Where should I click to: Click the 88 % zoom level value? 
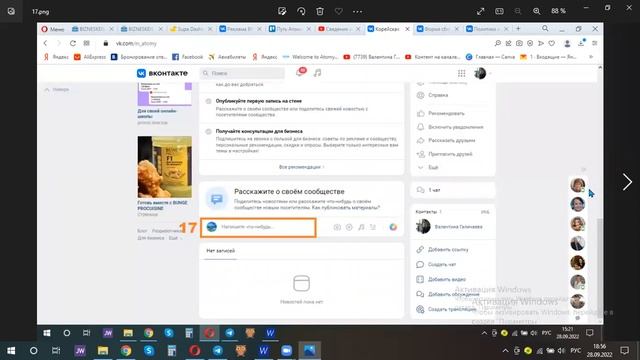pos(558,11)
